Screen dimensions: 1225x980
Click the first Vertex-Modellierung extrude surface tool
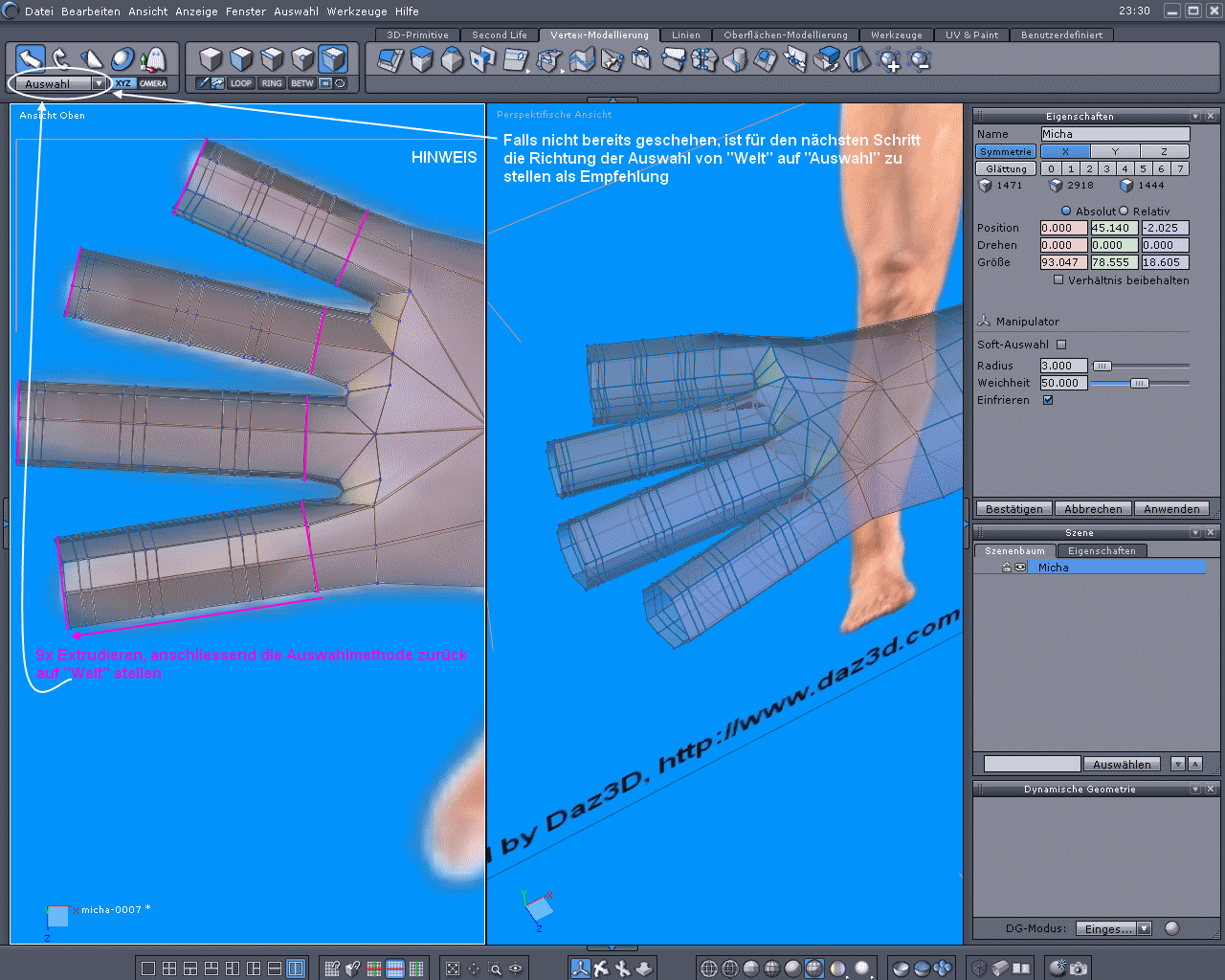[x=390, y=60]
